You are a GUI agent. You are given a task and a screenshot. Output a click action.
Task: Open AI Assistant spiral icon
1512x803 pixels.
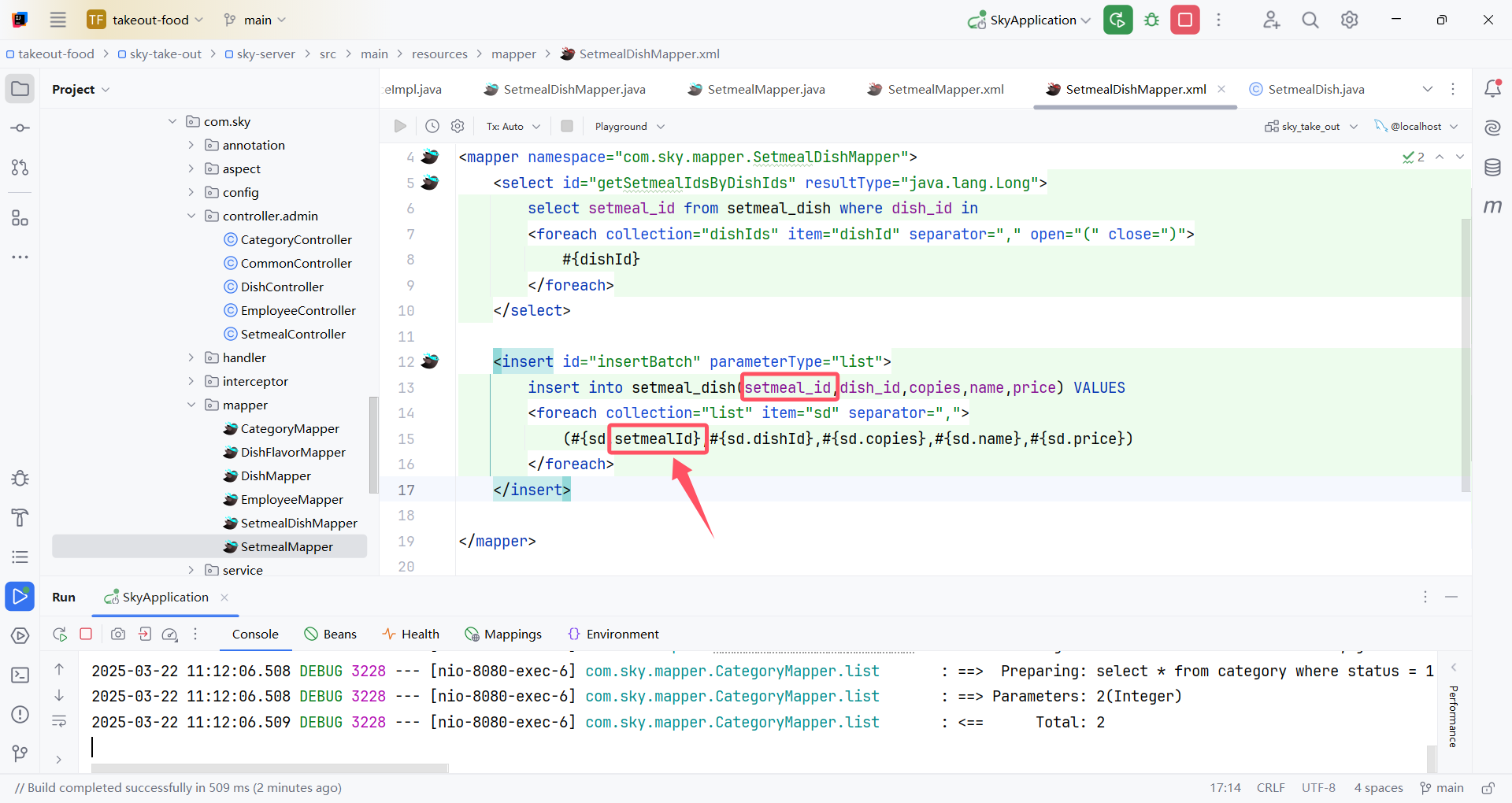tap(1492, 128)
